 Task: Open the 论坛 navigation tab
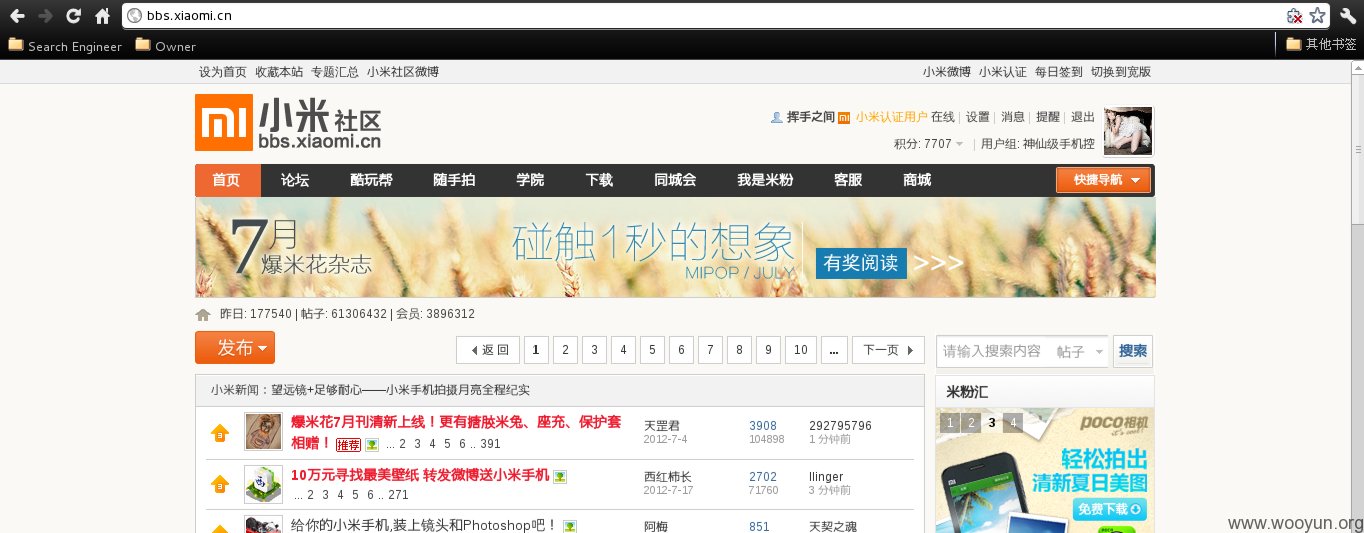pyautogui.click(x=295, y=180)
